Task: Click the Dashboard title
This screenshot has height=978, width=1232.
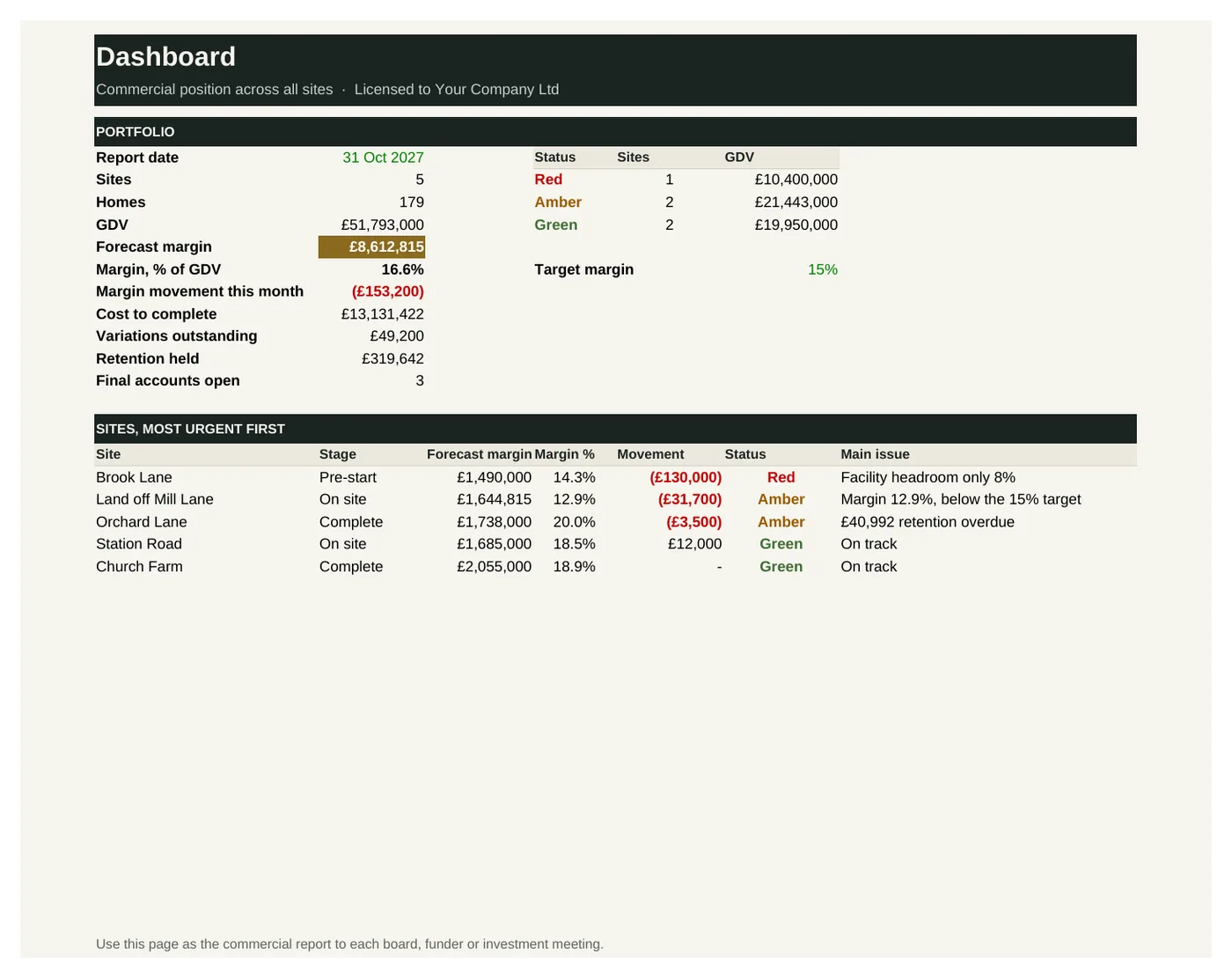Action: tap(165, 56)
